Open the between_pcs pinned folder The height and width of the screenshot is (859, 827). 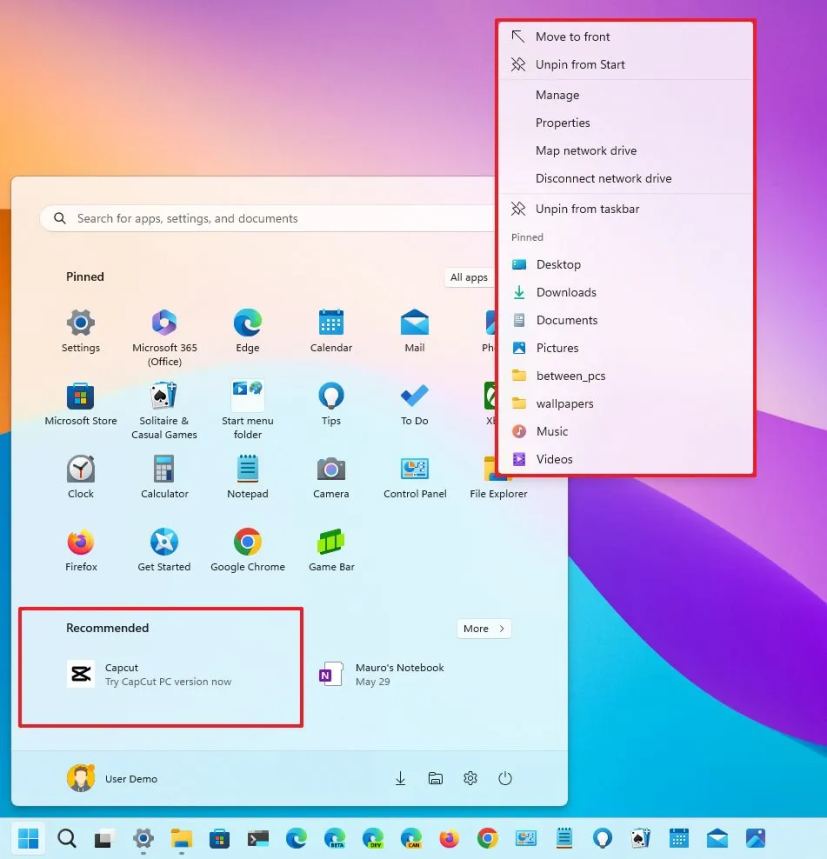pyautogui.click(x=625, y=376)
